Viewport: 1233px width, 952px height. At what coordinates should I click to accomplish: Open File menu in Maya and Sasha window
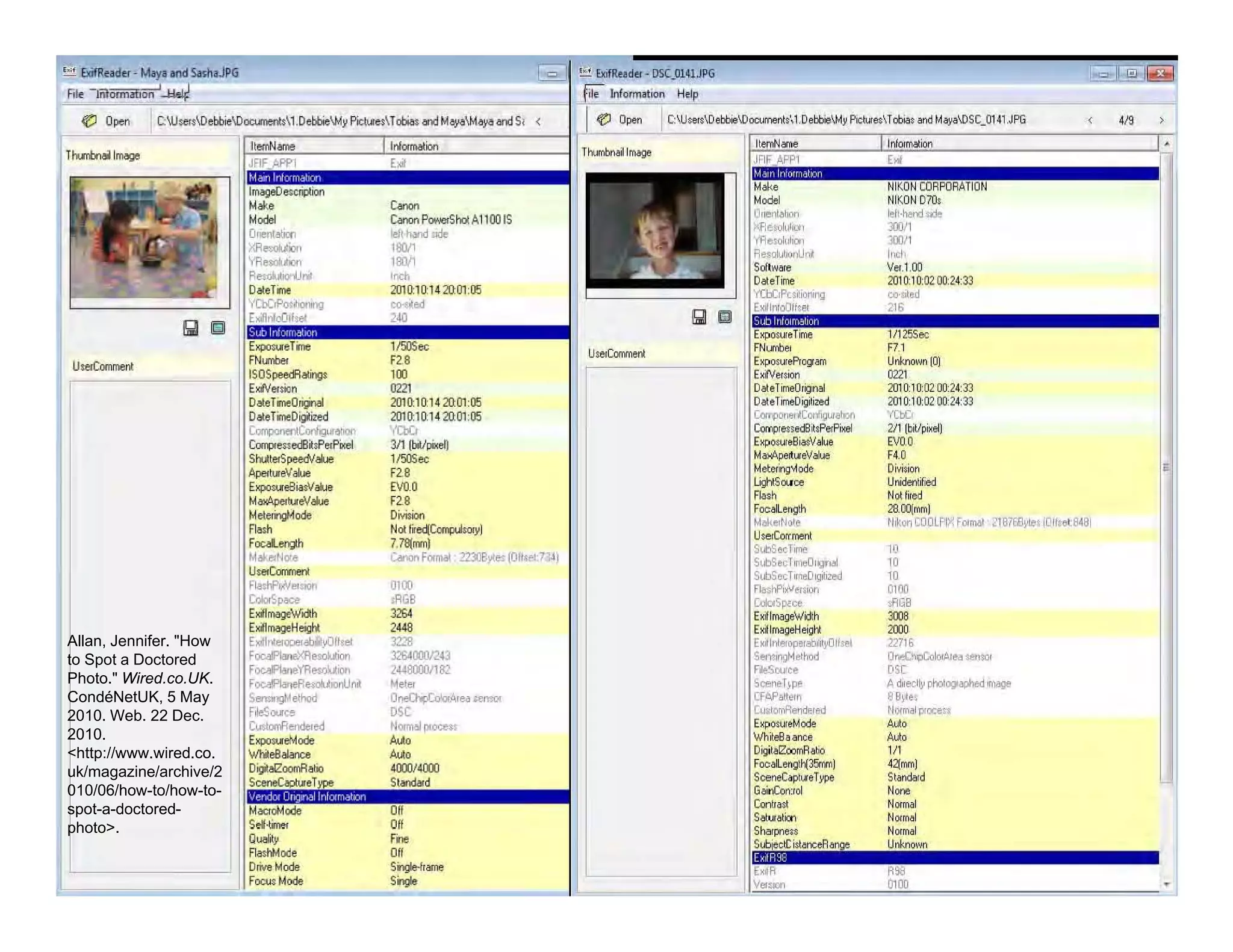click(75, 94)
